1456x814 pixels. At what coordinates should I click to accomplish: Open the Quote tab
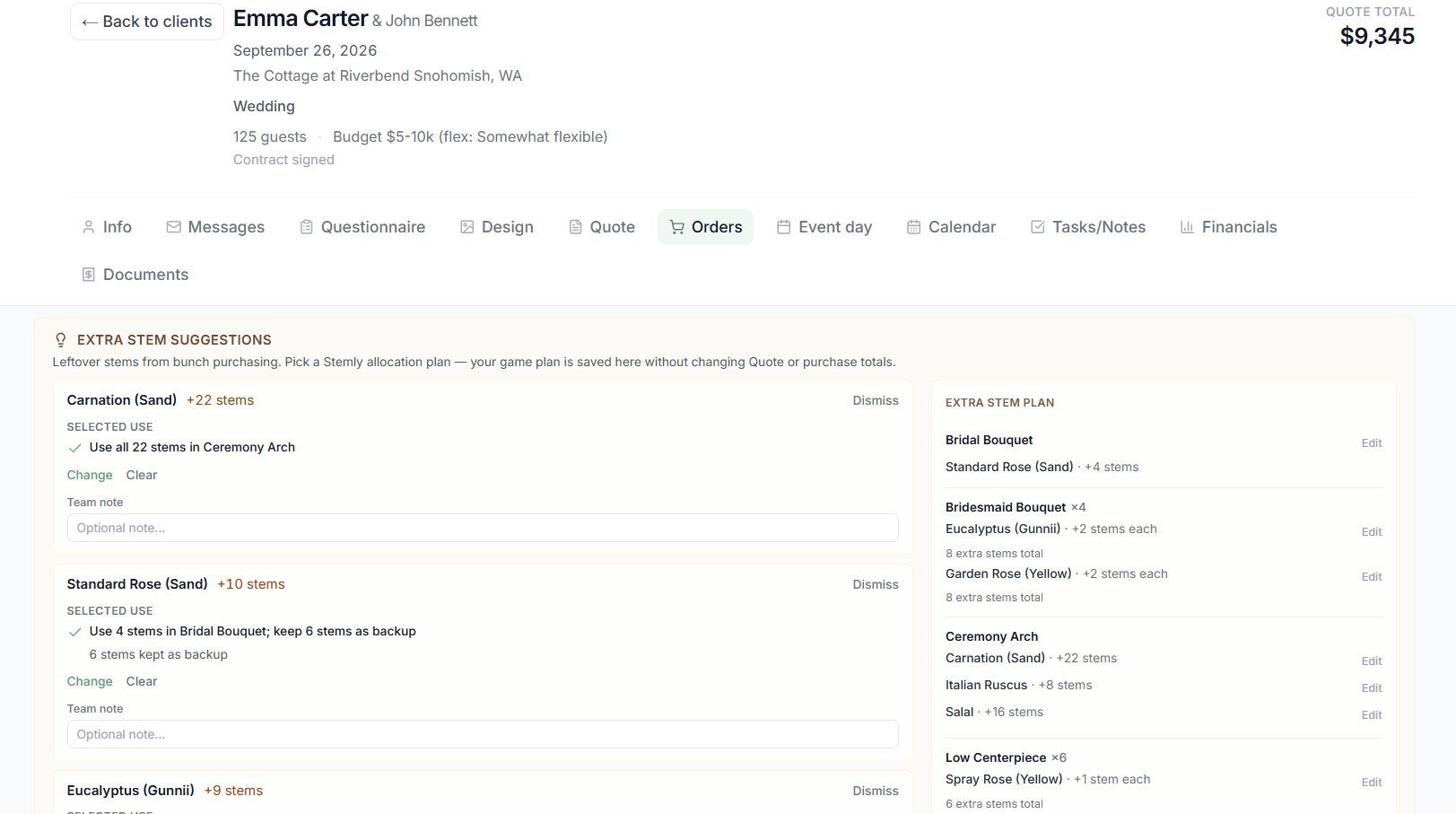pos(602,227)
